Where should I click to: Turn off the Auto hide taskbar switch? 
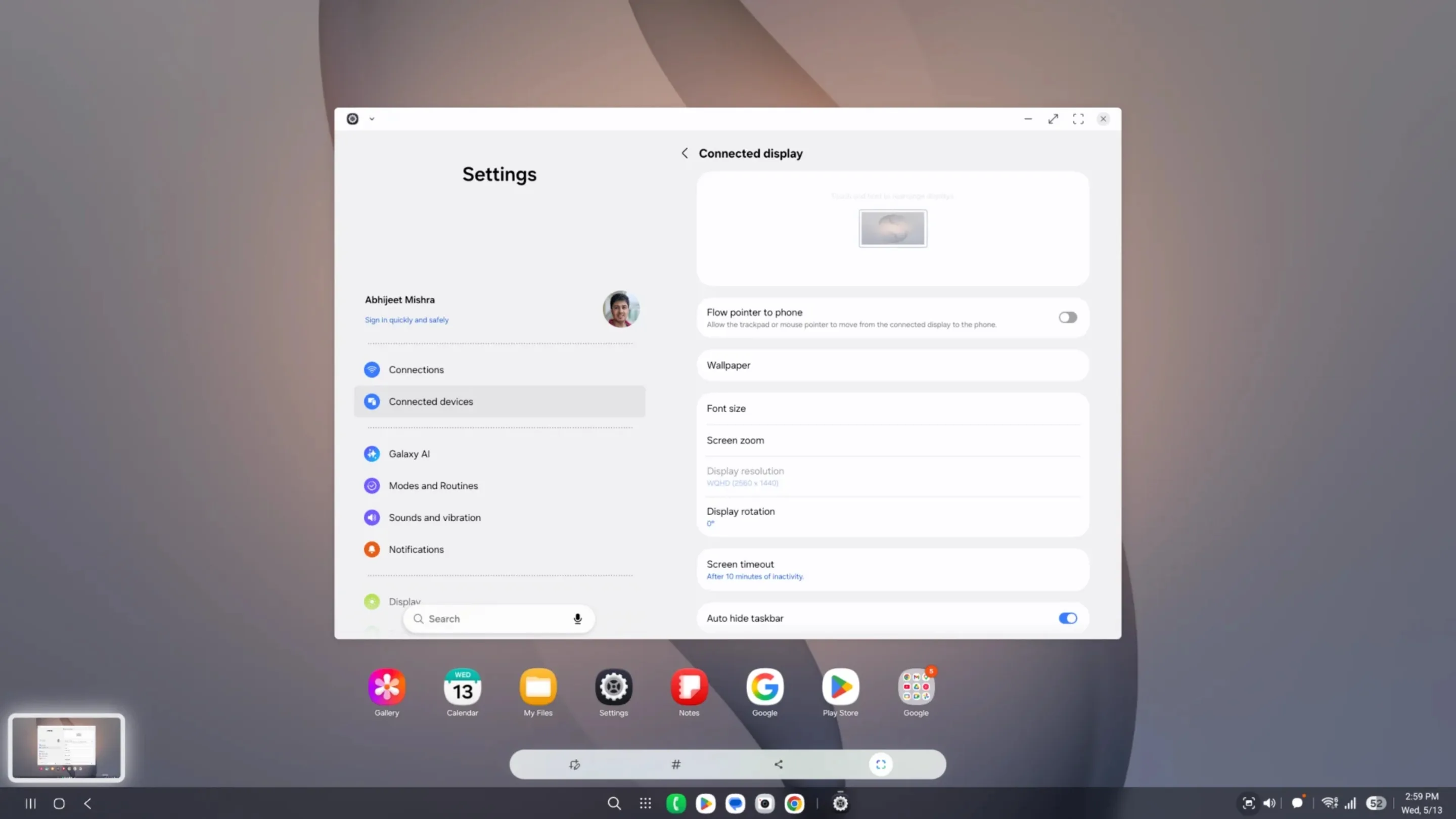(x=1068, y=618)
